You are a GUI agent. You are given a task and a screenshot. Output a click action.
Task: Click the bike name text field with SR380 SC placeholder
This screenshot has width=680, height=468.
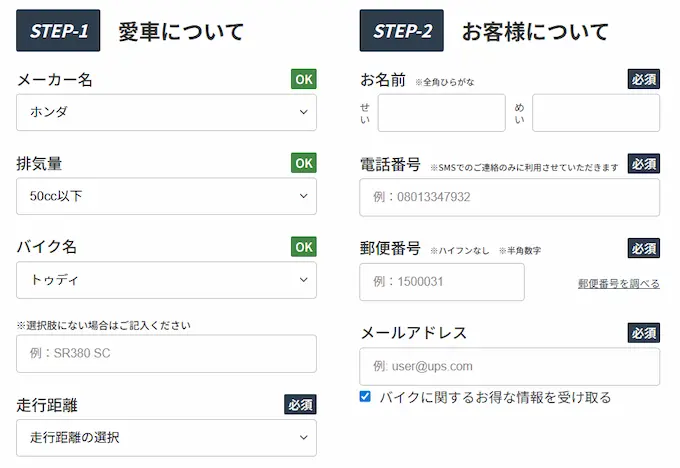pyautogui.click(x=166, y=354)
